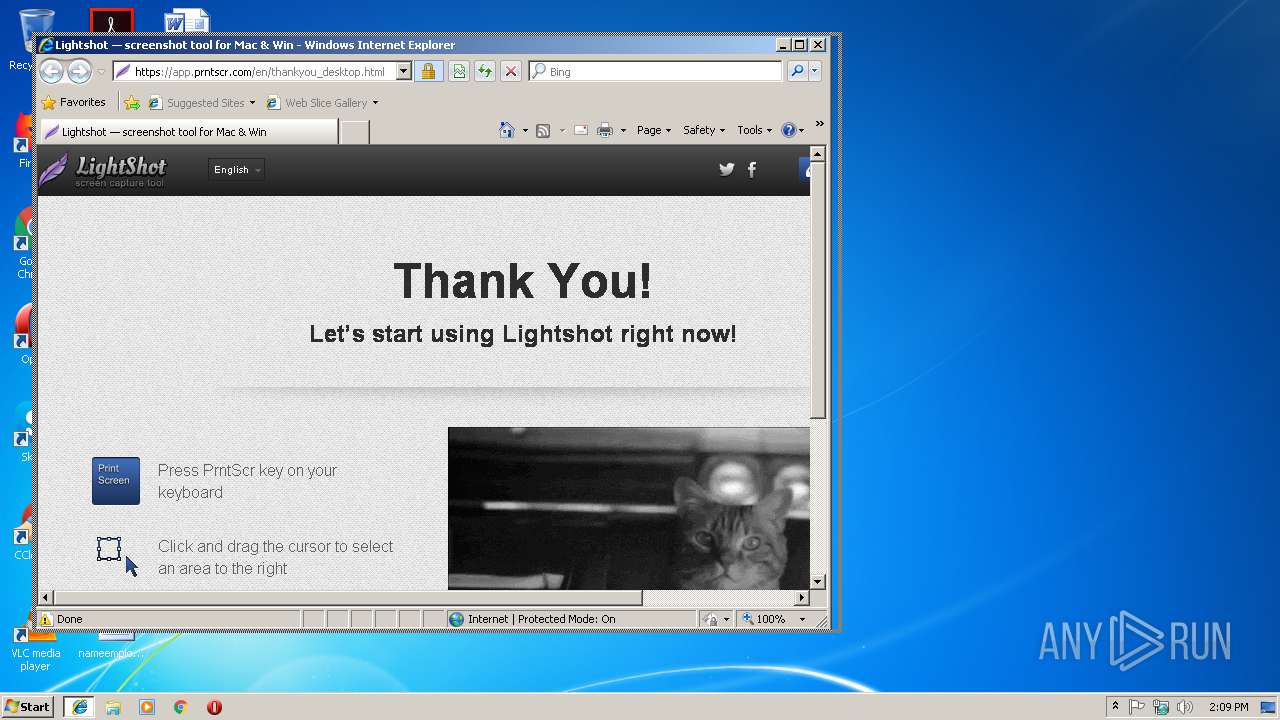Click the search magnifier button
Viewport: 1280px width, 720px height.
[797, 71]
